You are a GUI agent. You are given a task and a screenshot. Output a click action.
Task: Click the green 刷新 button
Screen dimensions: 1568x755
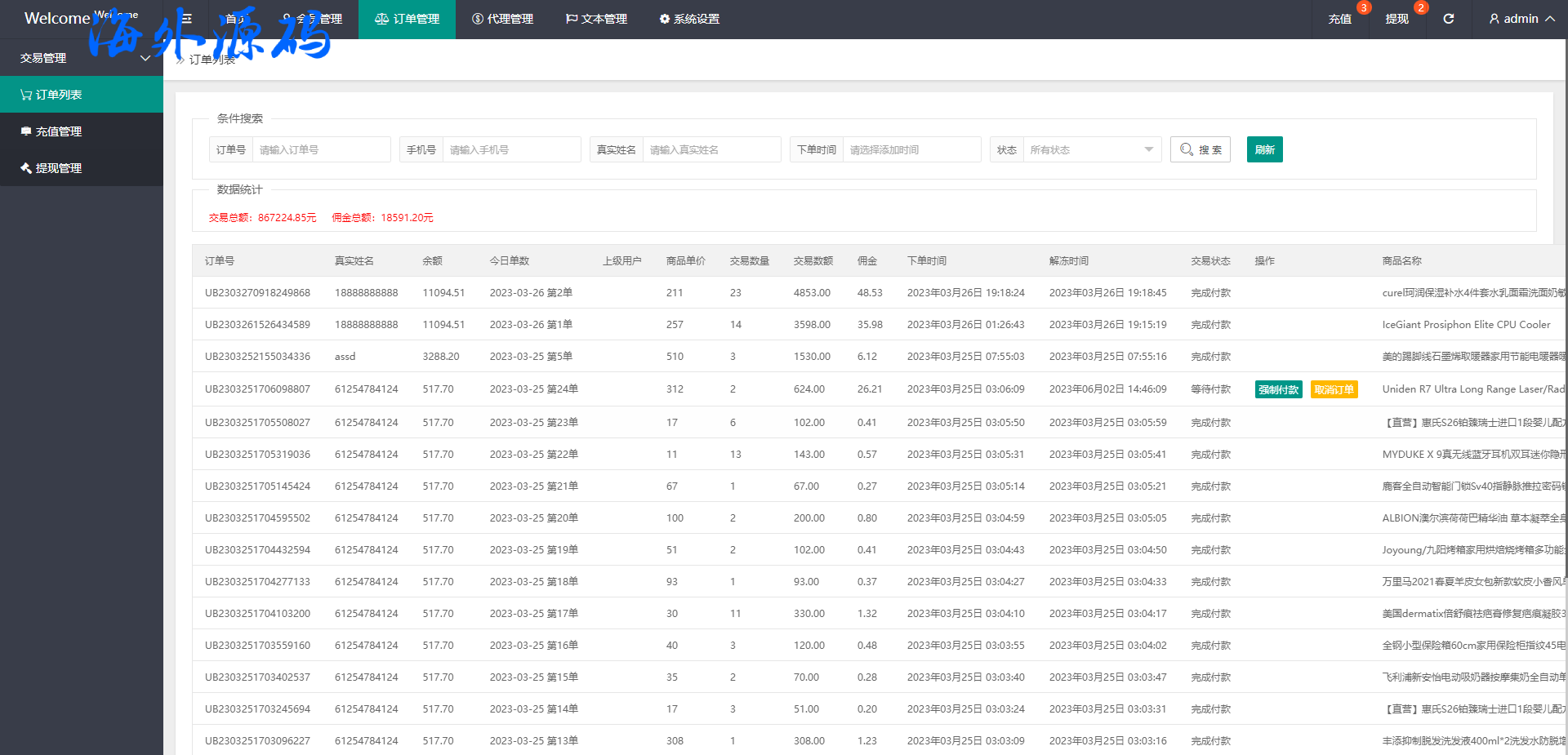pyautogui.click(x=1264, y=149)
